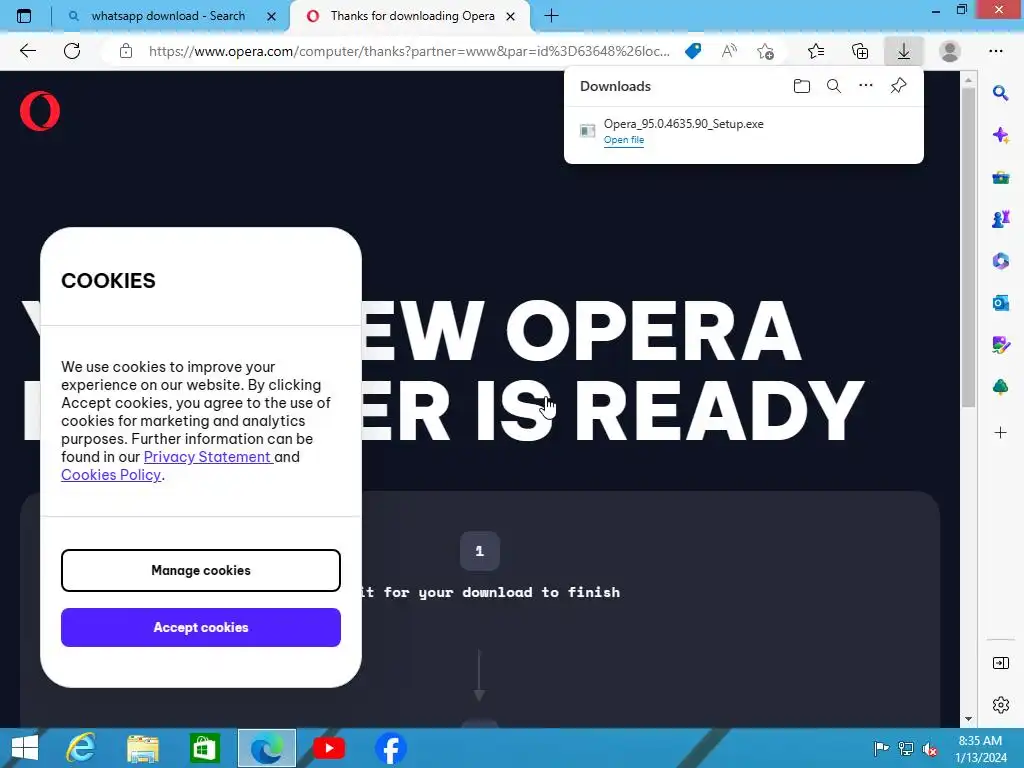Open Microsoft 365 icon in sidebar
This screenshot has height=768, width=1024.
1000,261
